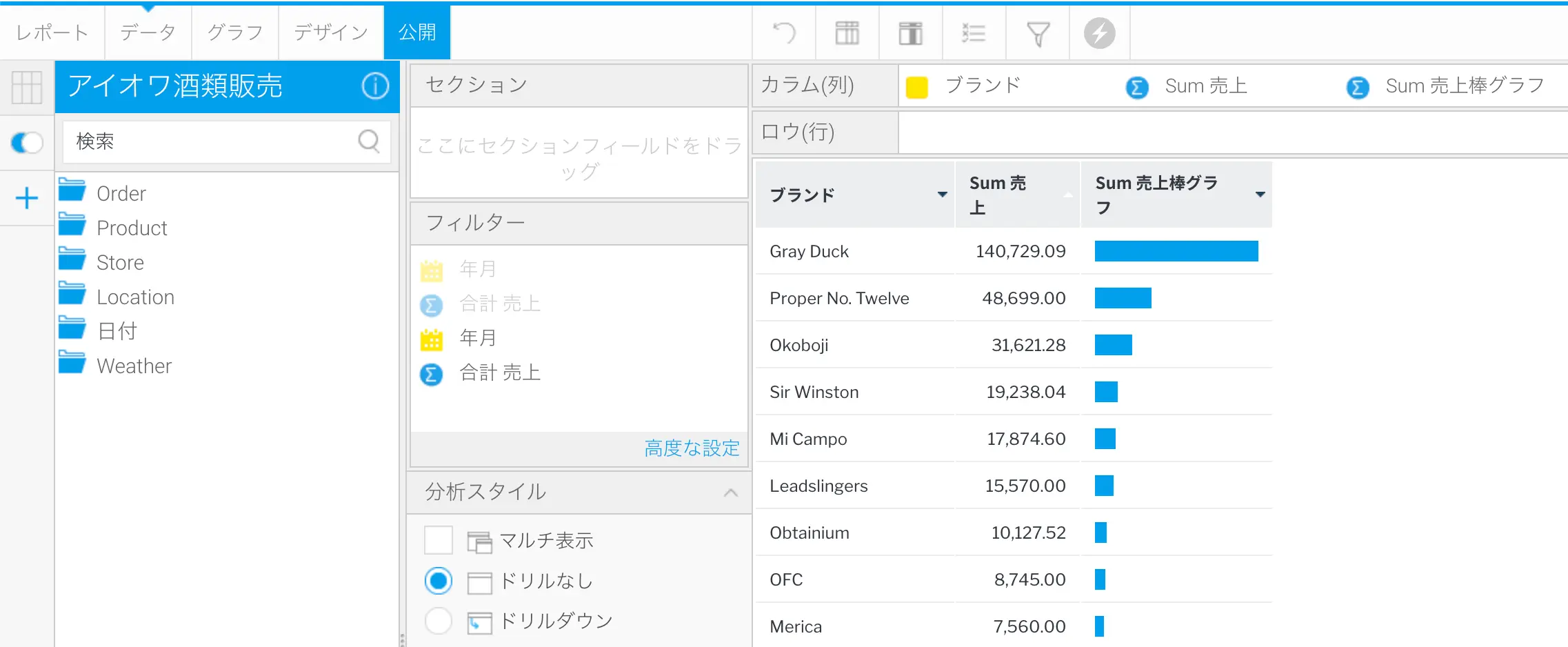Collapse the 分析スタイル panel
Screen dimensions: 1568x647
[731, 492]
